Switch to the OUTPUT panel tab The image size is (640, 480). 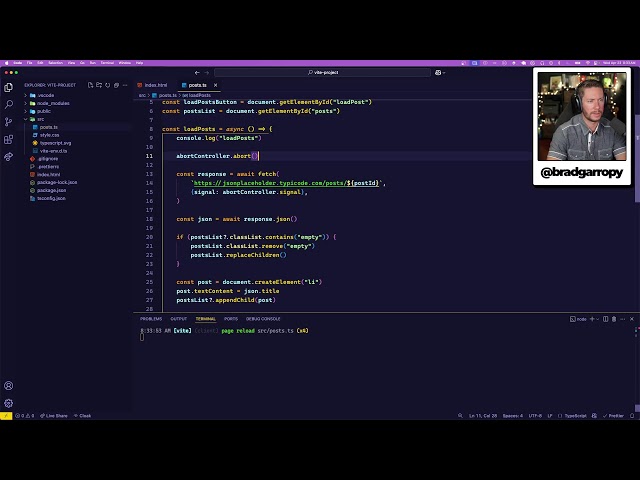[x=178, y=319]
